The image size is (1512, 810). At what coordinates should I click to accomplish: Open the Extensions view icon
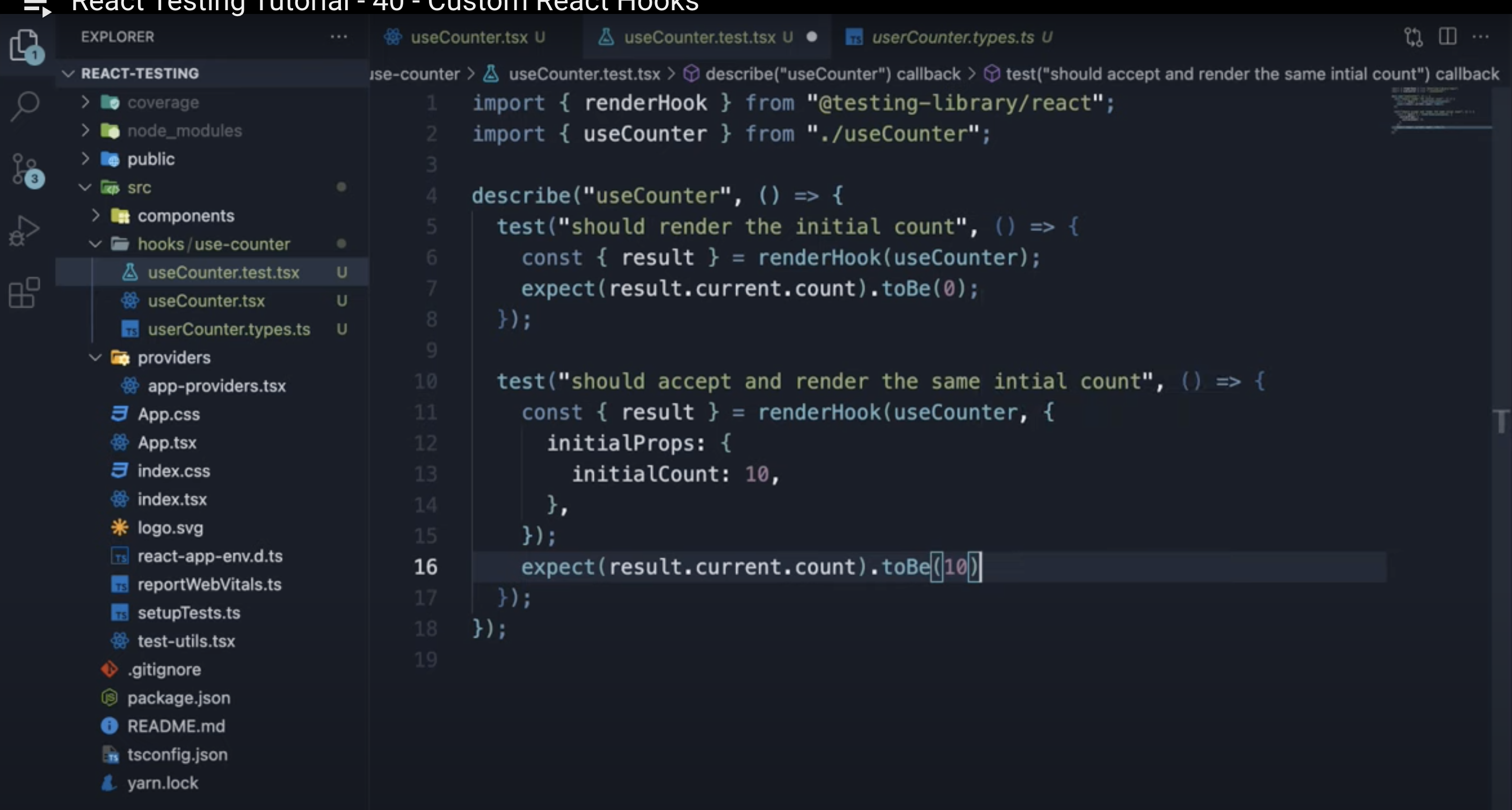tap(25, 293)
